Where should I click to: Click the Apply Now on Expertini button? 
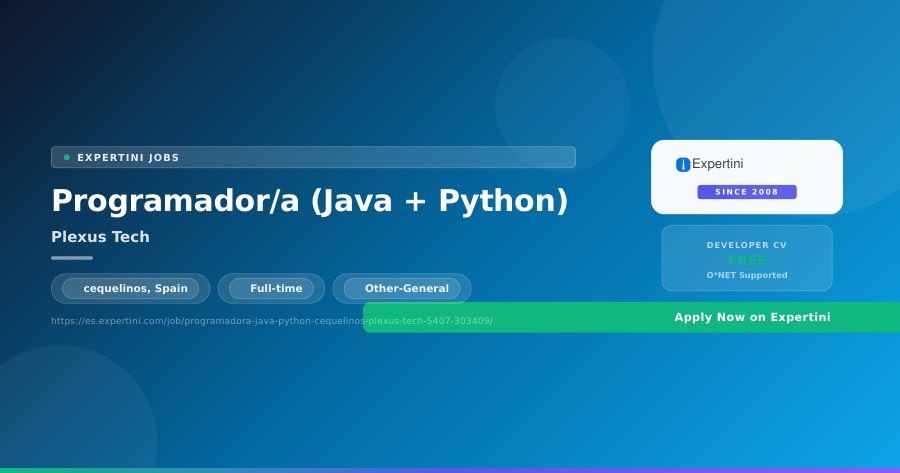tap(631, 317)
